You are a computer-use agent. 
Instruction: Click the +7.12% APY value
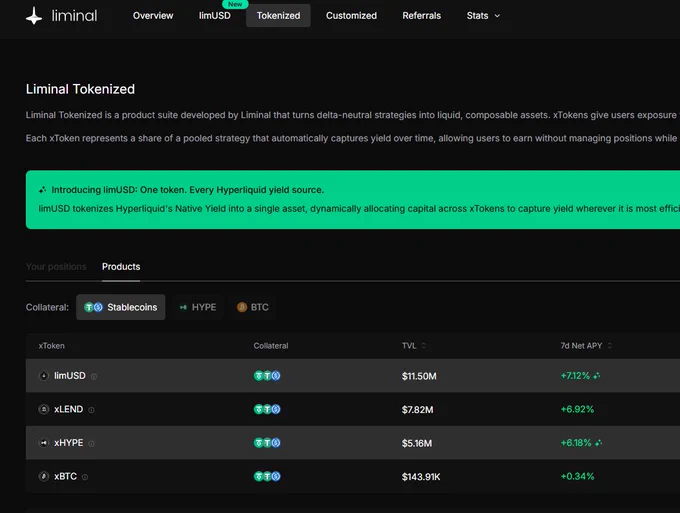(x=575, y=376)
